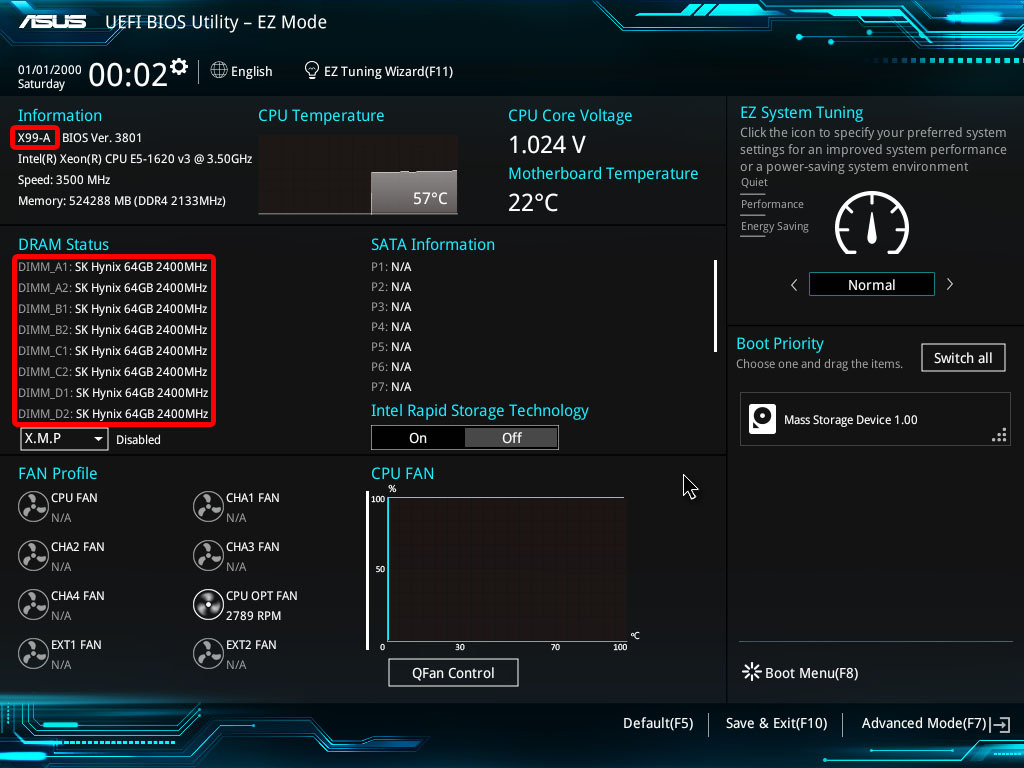The height and width of the screenshot is (768, 1024).
Task: Click the 01/01/2000 date text
Action: click(50, 69)
